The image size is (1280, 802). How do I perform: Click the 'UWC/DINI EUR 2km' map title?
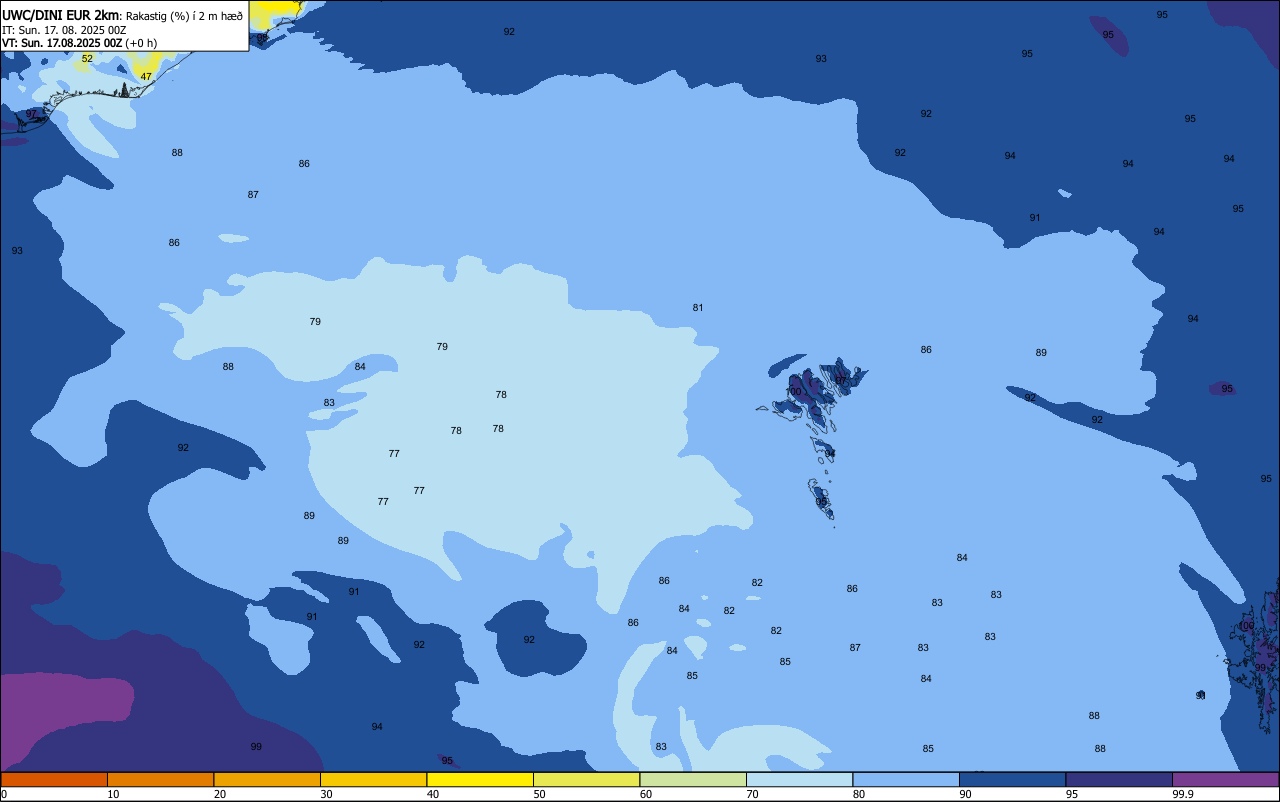pyautogui.click(x=61, y=15)
